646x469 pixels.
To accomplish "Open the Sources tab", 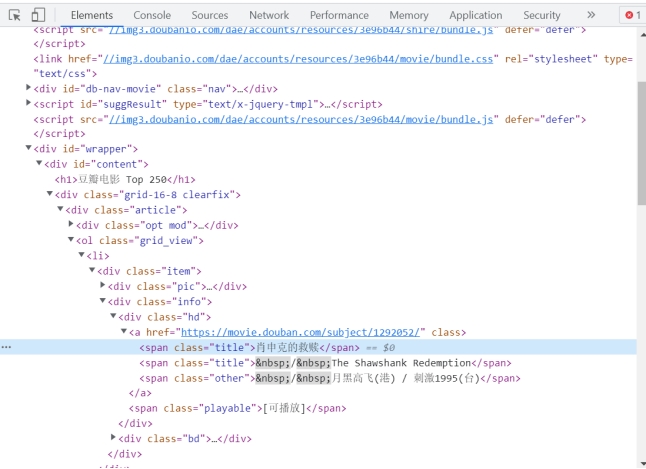I will pos(209,15).
